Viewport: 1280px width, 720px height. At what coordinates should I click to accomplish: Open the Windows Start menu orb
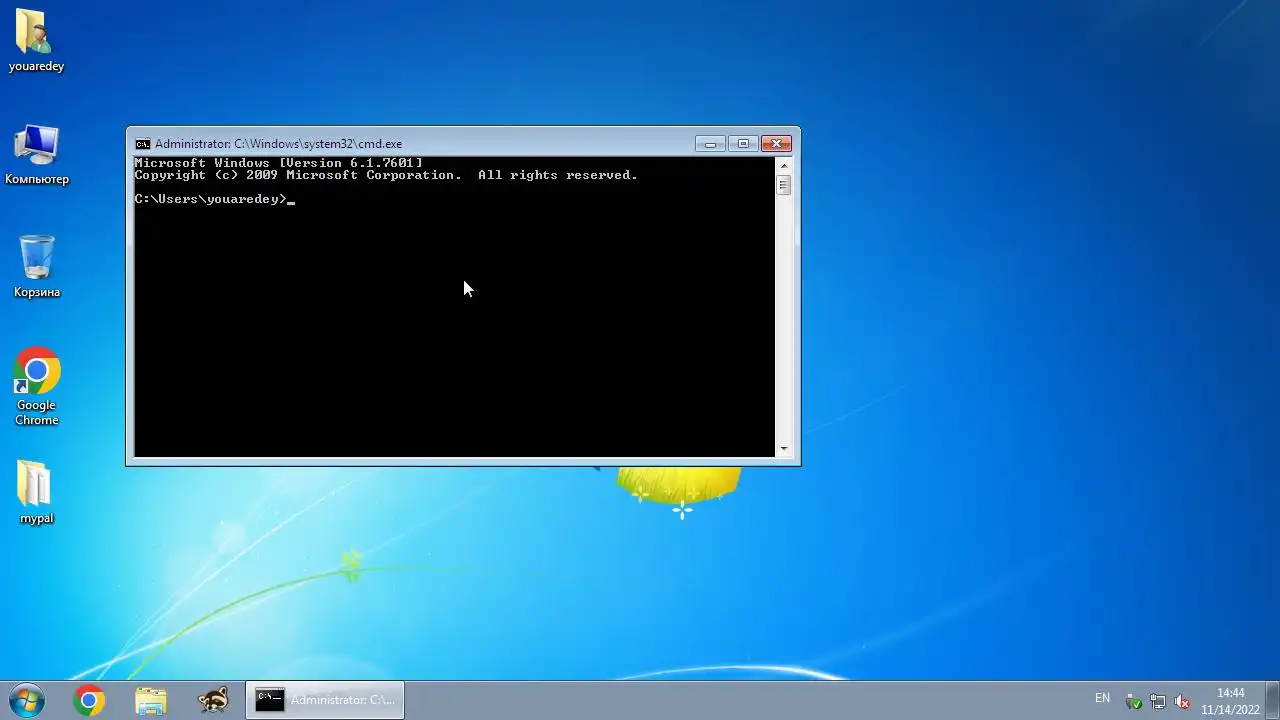click(x=26, y=700)
